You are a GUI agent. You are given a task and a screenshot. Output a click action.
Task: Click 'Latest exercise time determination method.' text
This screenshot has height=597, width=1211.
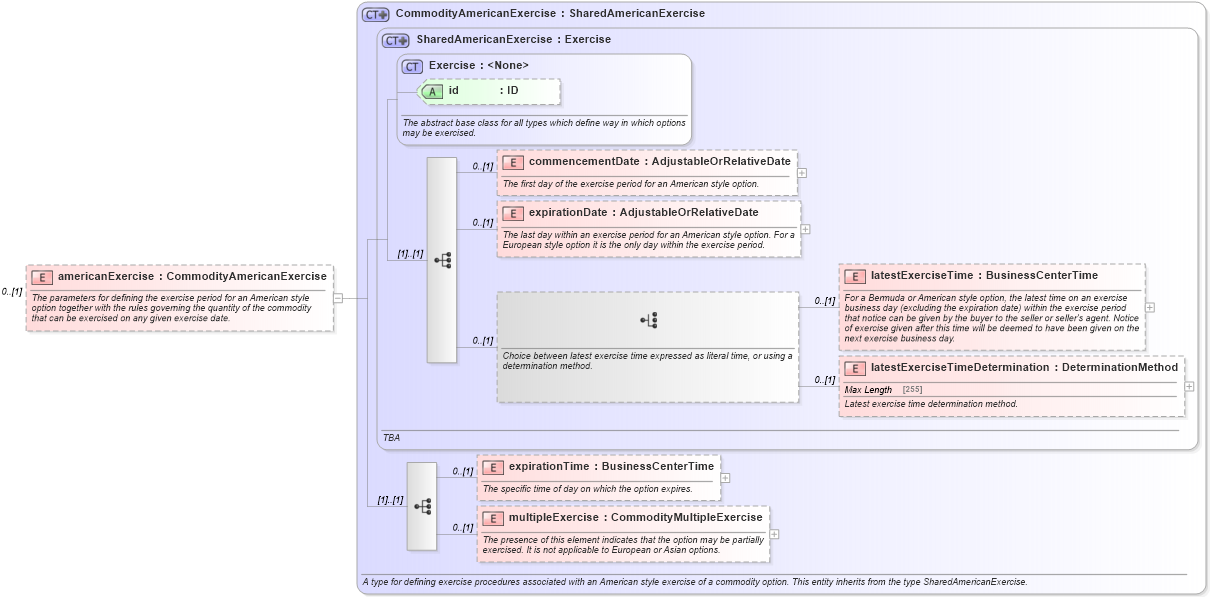pos(931,404)
